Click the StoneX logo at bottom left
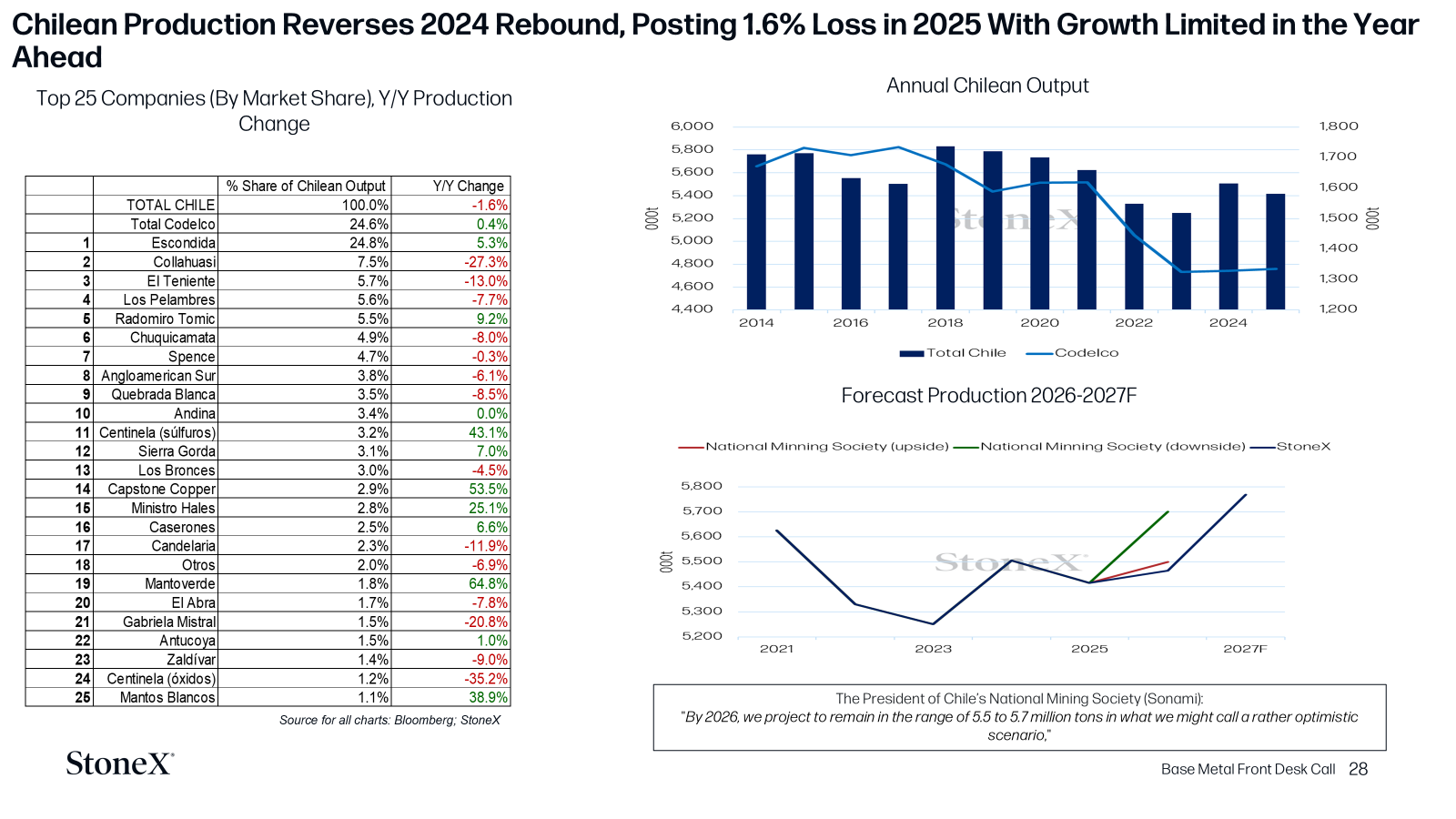1456x819 pixels. (120, 763)
